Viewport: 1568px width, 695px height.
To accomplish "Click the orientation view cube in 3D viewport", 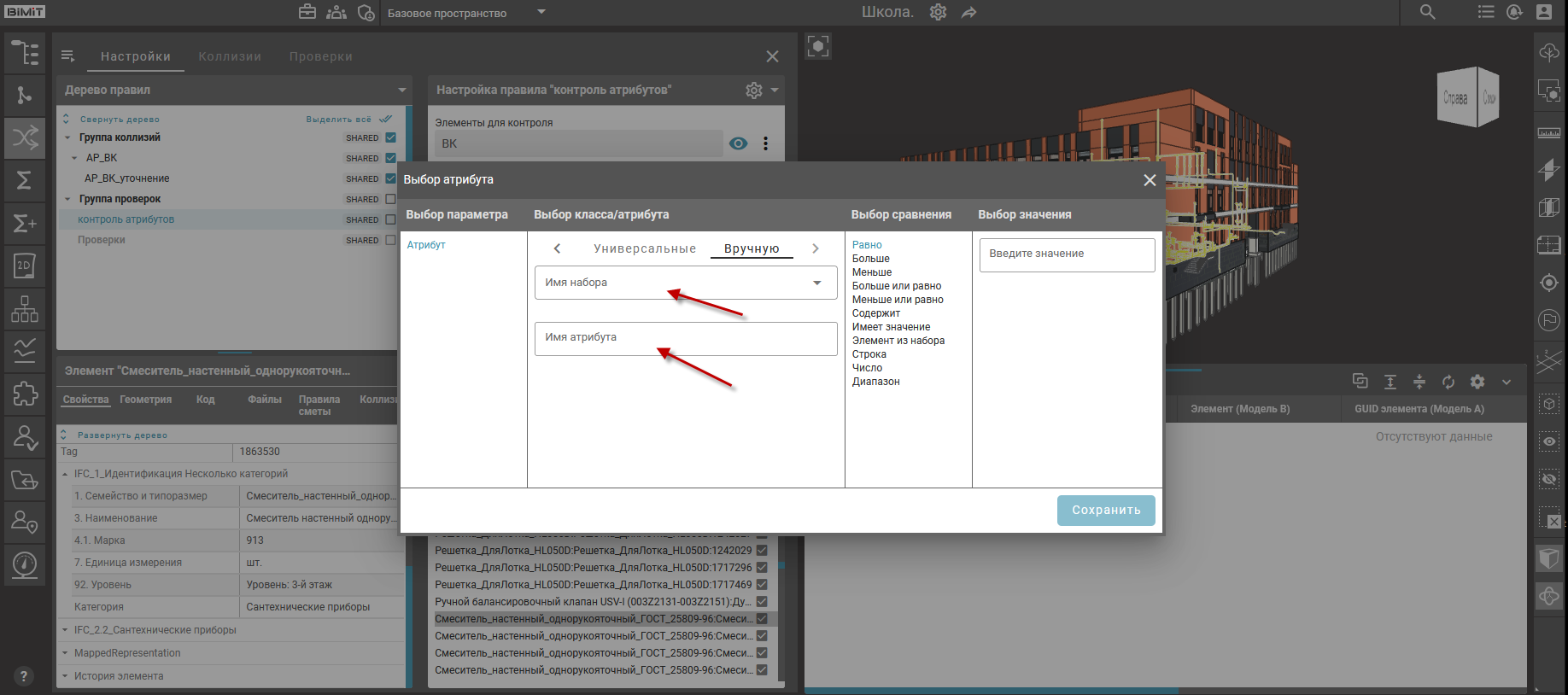I will [1468, 97].
